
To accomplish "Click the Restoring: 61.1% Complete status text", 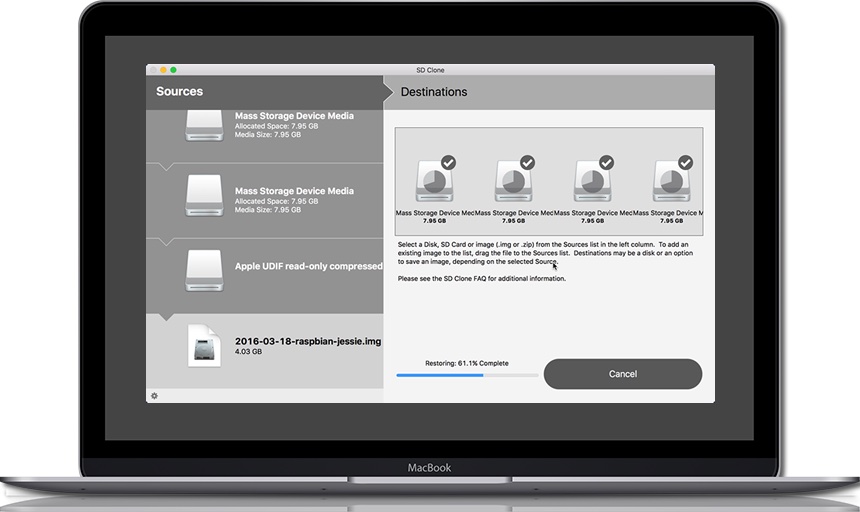I will click(467, 363).
